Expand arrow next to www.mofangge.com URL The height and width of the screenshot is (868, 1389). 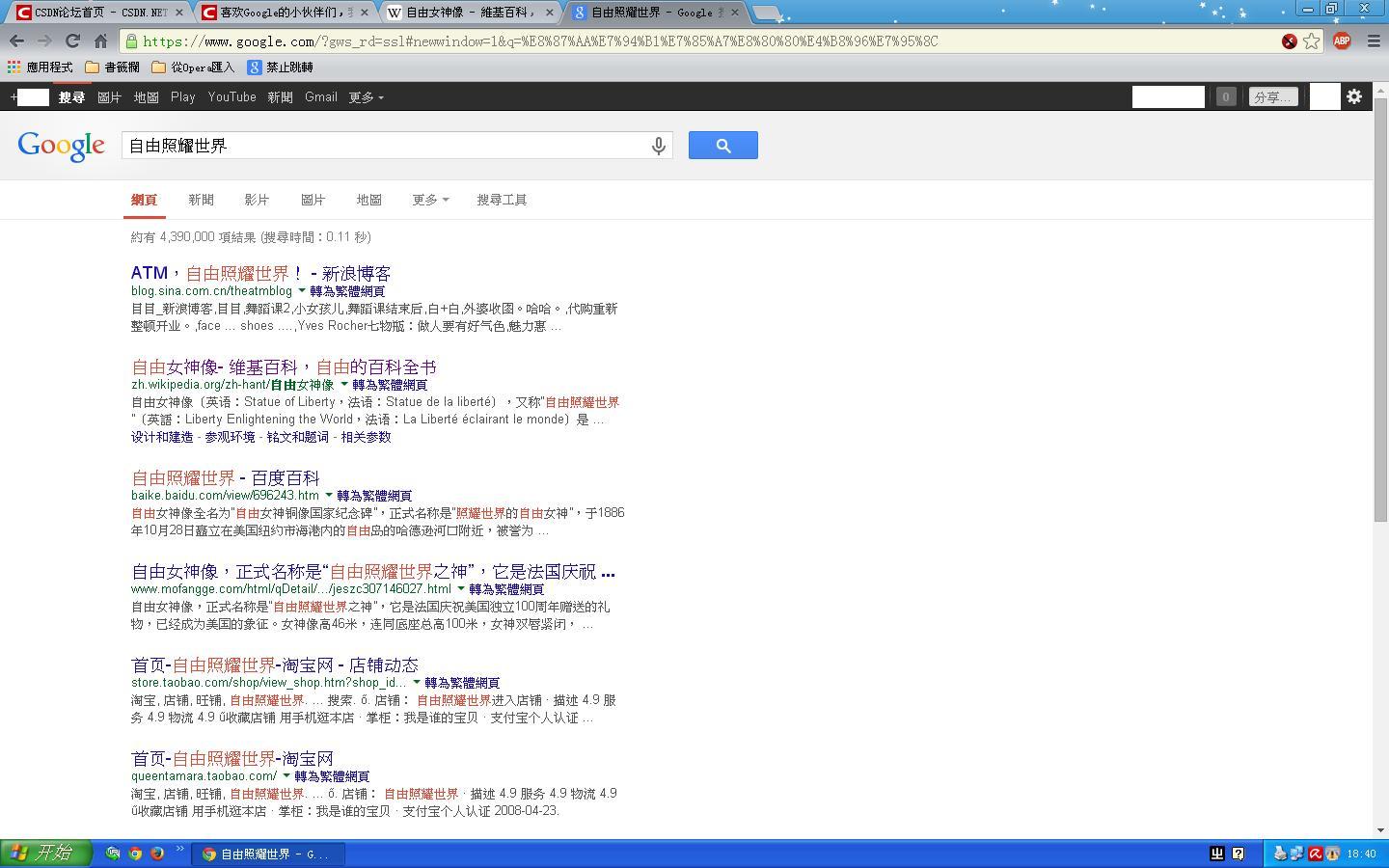coord(461,588)
